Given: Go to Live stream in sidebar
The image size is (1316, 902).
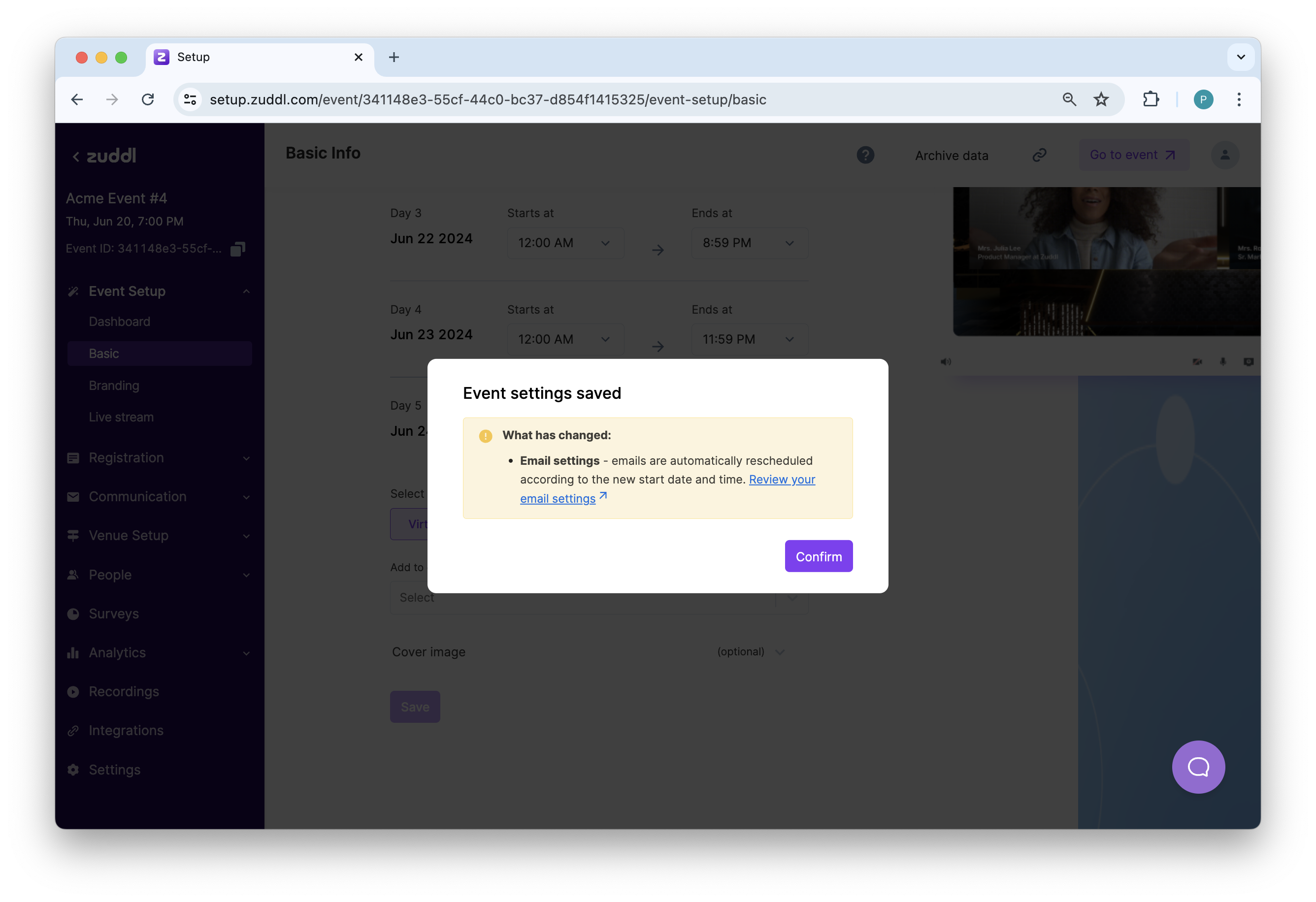Looking at the screenshot, I should (121, 417).
